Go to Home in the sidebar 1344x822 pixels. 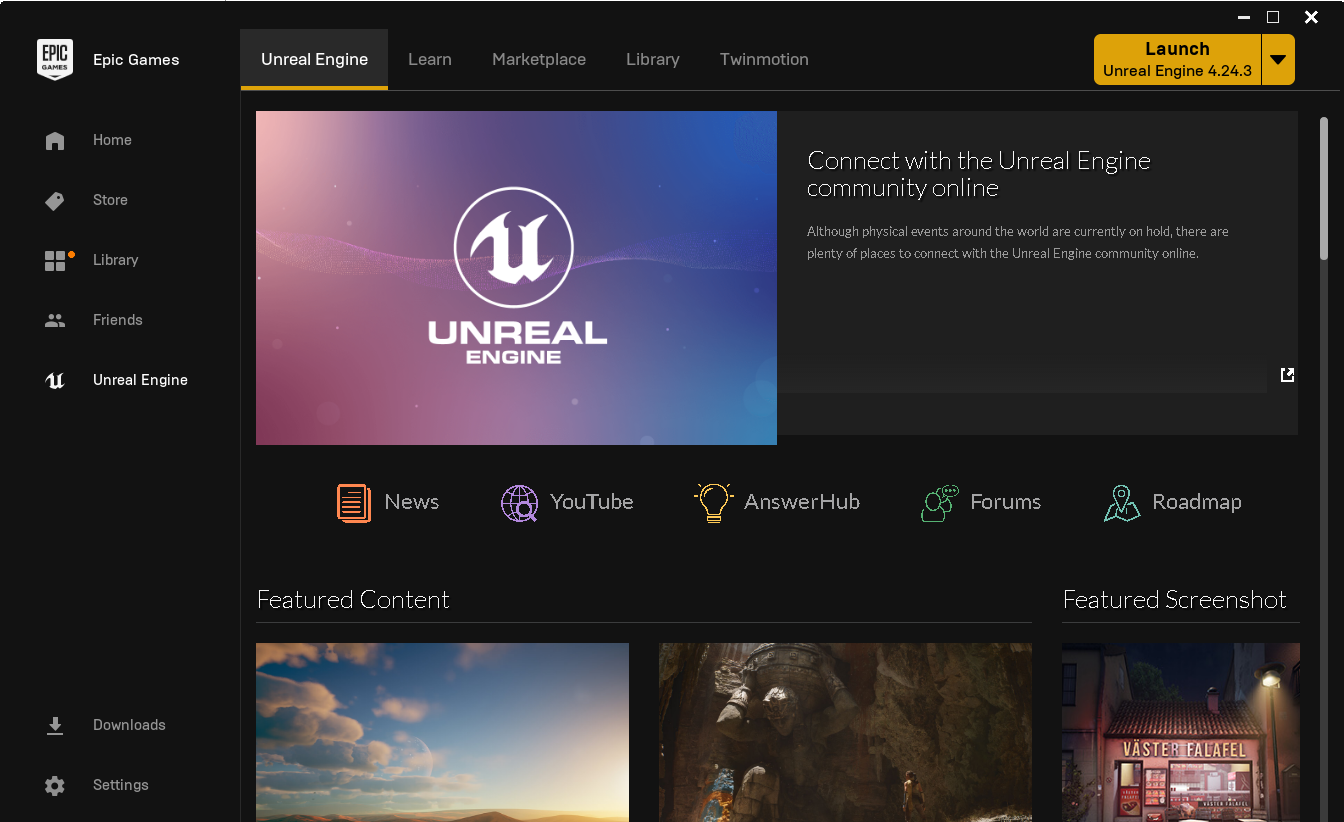tap(112, 140)
